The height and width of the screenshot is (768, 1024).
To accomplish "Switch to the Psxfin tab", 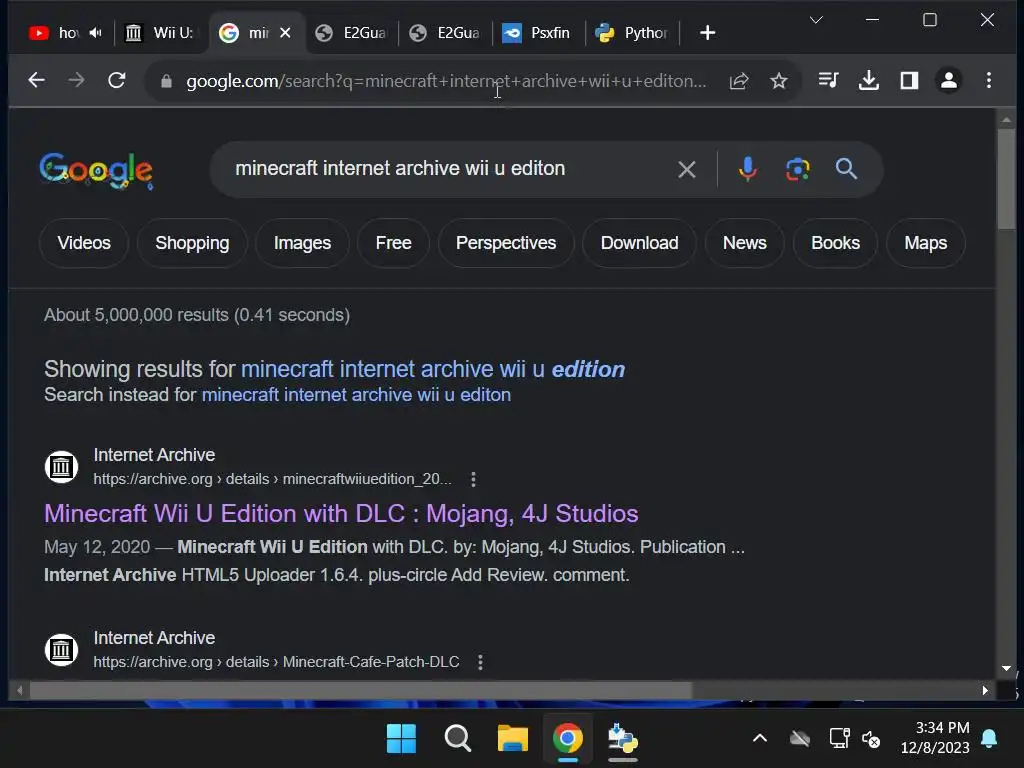I will [x=537, y=33].
